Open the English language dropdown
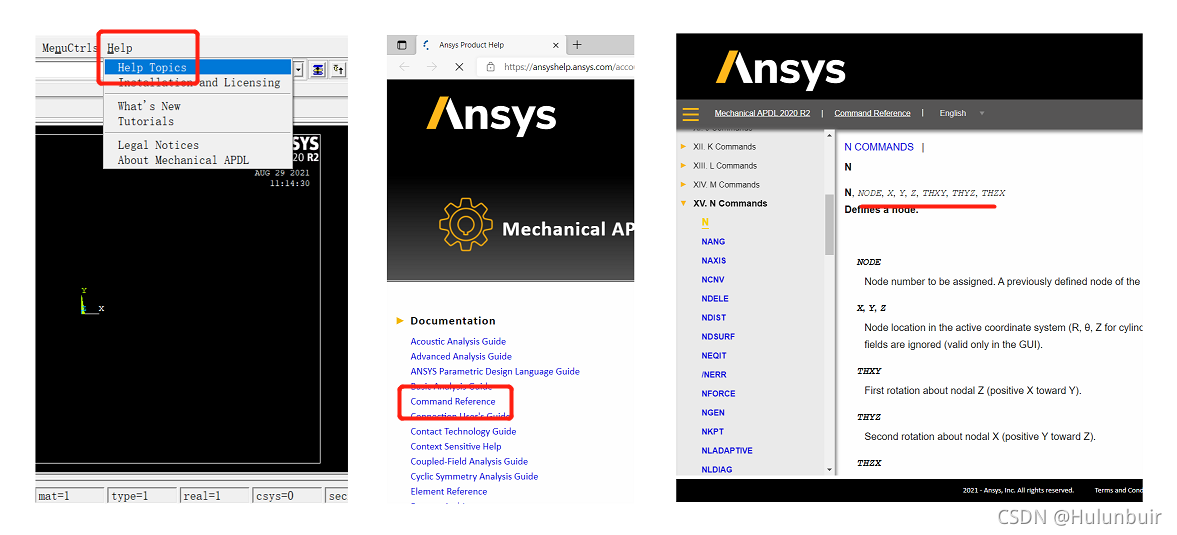The width and height of the screenshot is (1177, 535). tap(960, 113)
